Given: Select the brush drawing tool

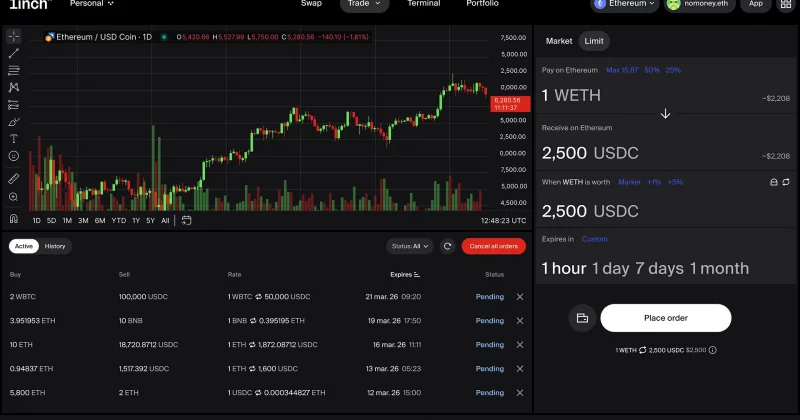Looking at the screenshot, I should [14, 122].
